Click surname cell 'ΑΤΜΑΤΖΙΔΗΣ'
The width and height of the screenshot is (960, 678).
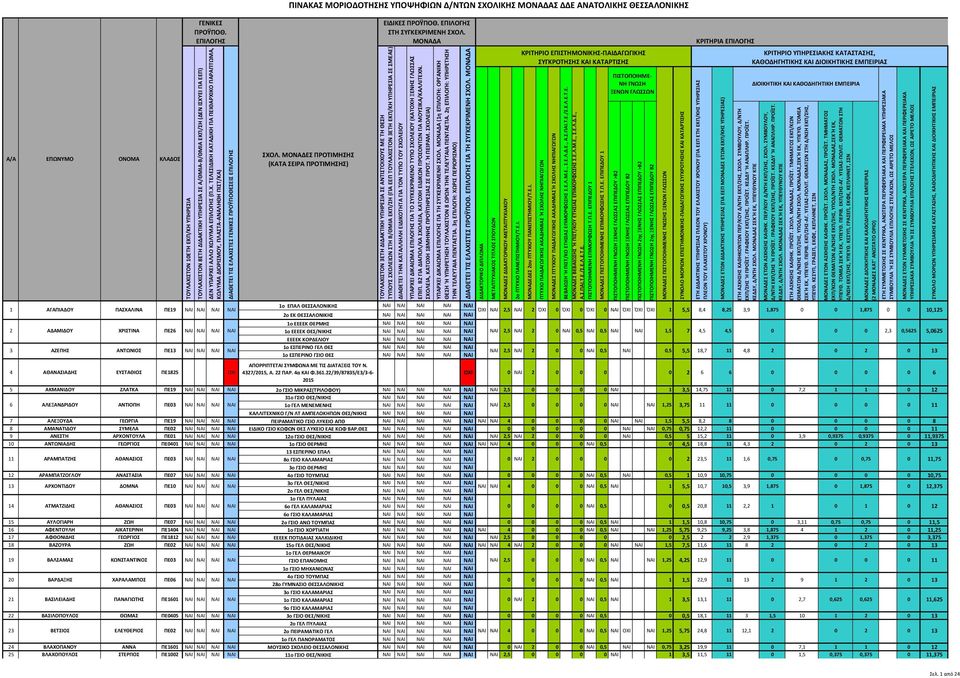tap(59, 506)
